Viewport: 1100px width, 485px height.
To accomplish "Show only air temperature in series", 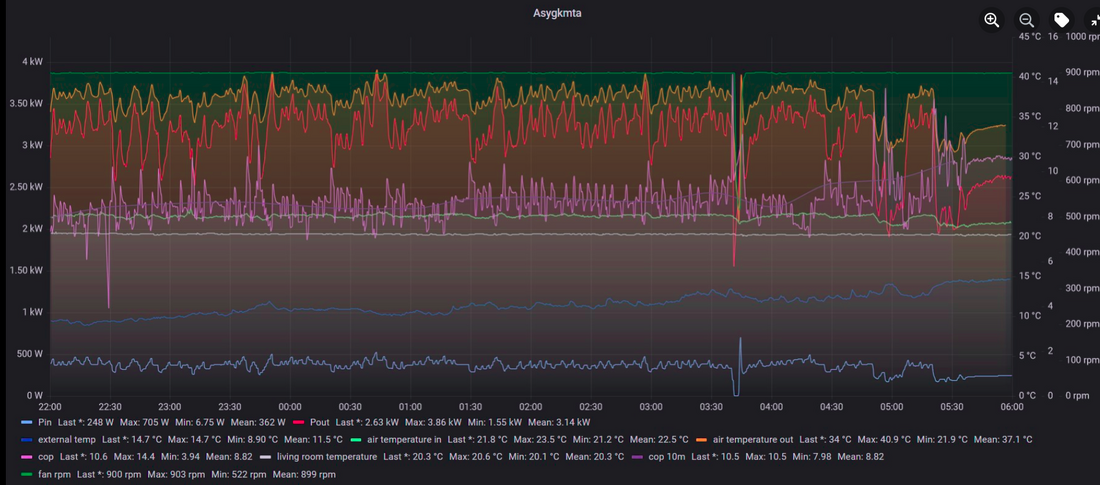I will pos(403,439).
